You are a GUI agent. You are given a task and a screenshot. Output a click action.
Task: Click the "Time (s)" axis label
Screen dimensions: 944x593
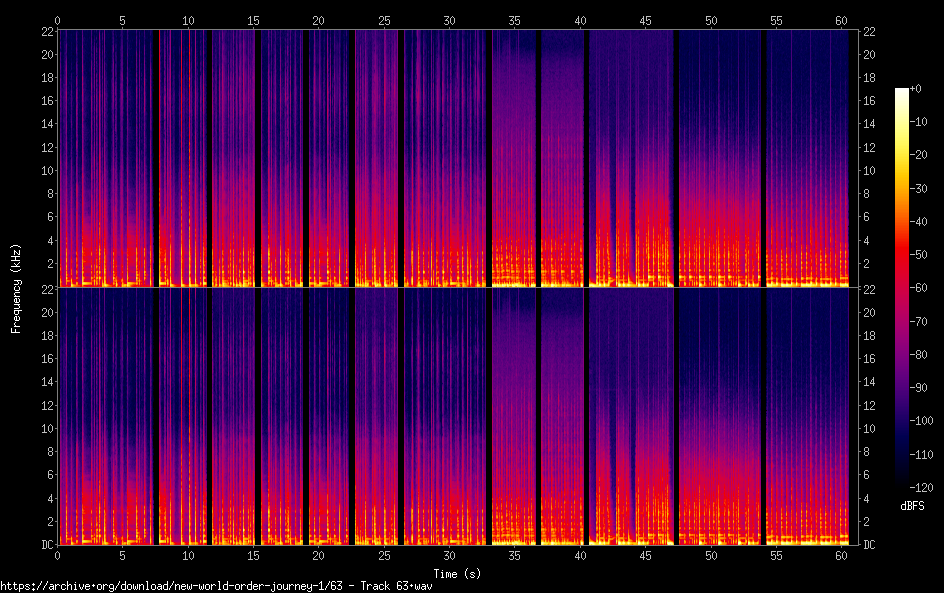point(455,573)
